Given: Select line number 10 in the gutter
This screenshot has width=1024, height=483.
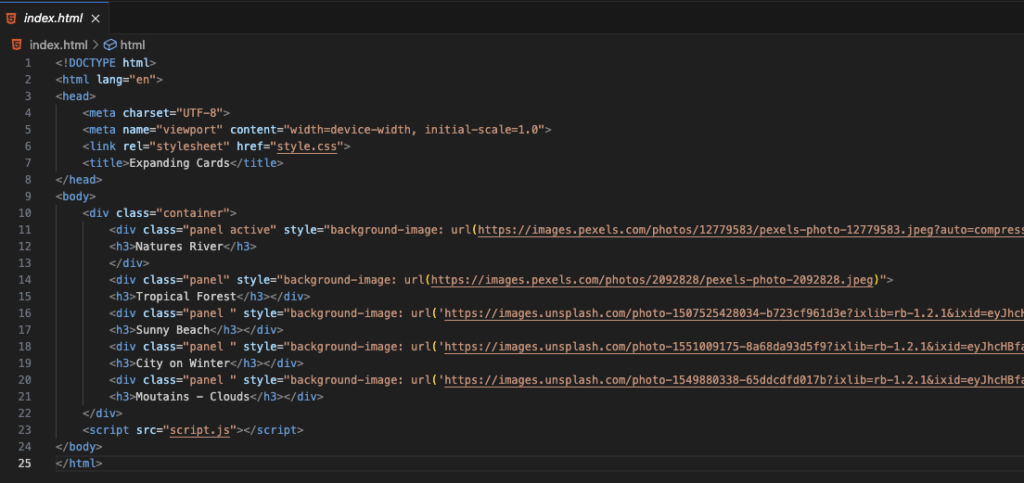Looking at the screenshot, I should (25, 213).
